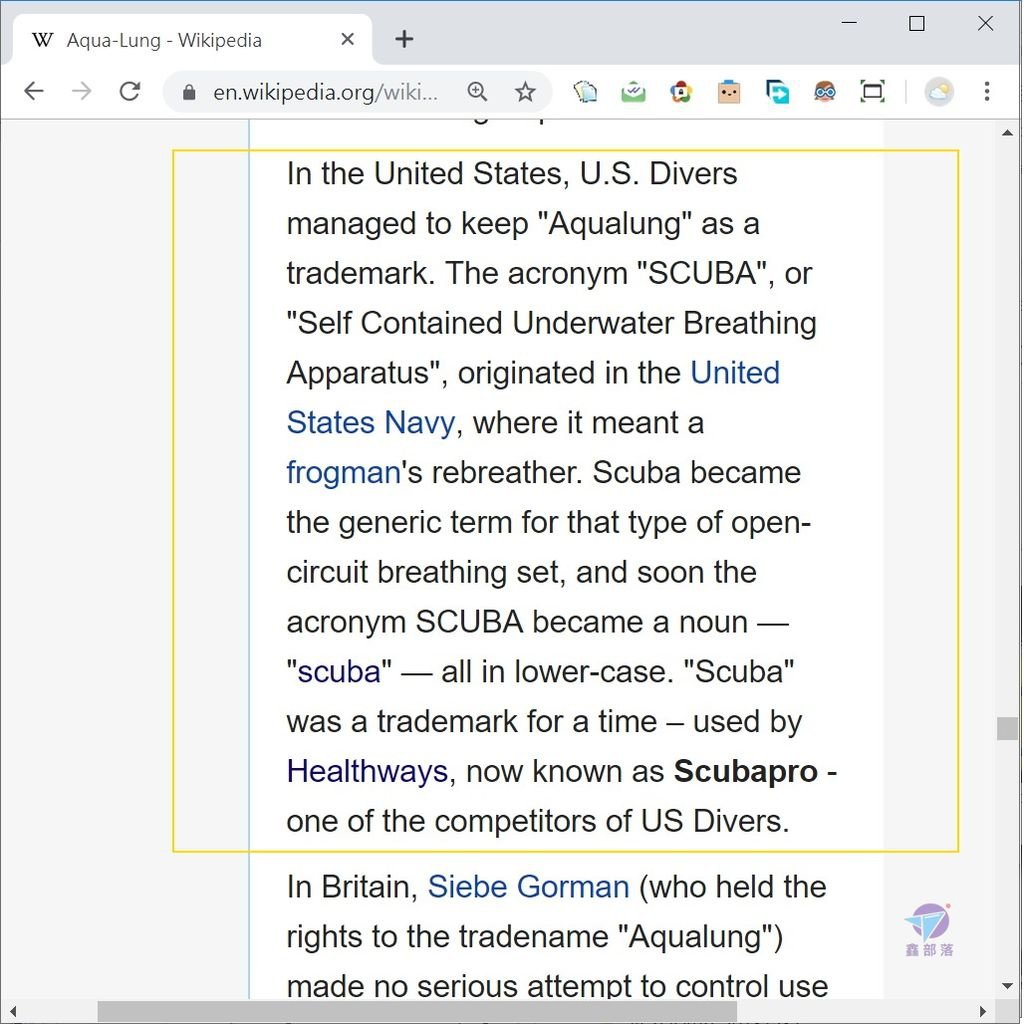This screenshot has width=1024, height=1024.
Task: Open the Siebe Gorman link
Action: pos(528,886)
